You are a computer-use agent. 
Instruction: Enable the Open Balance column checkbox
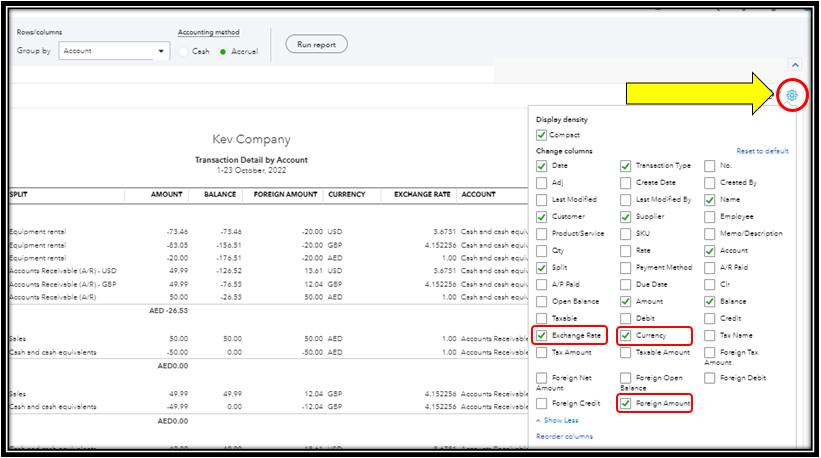(x=541, y=301)
